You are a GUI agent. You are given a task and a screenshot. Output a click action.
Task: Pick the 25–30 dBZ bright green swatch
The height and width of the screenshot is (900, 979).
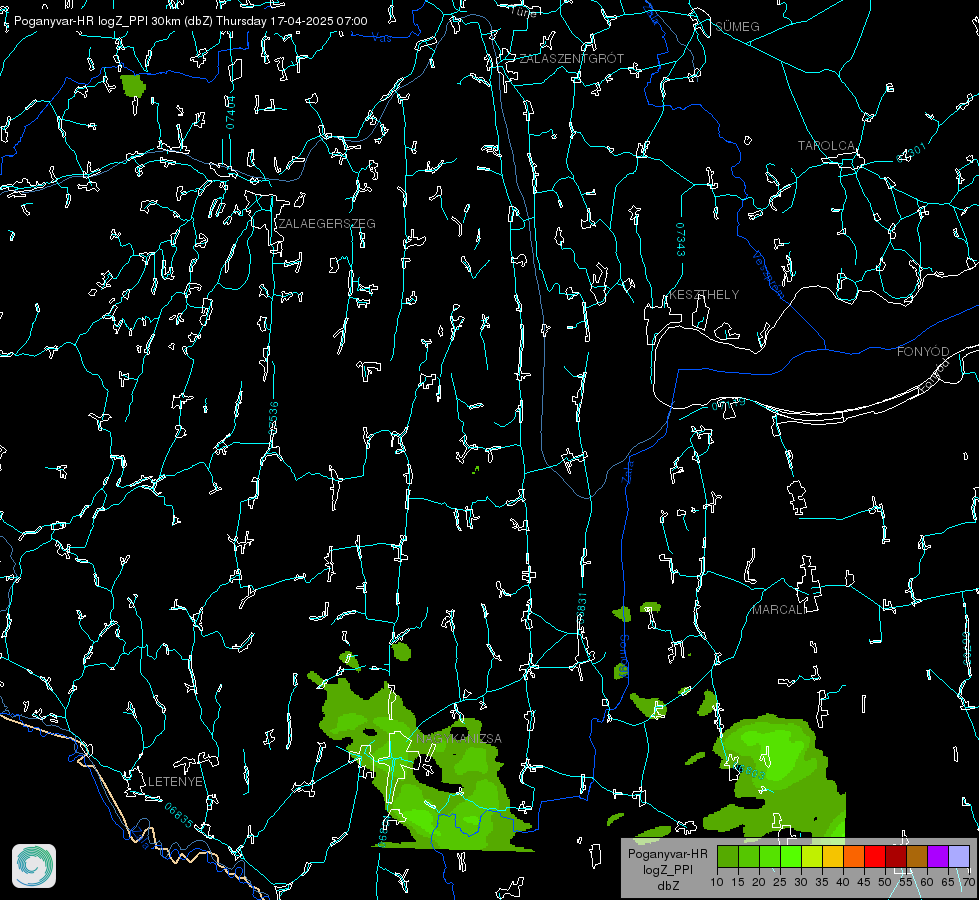point(791,856)
